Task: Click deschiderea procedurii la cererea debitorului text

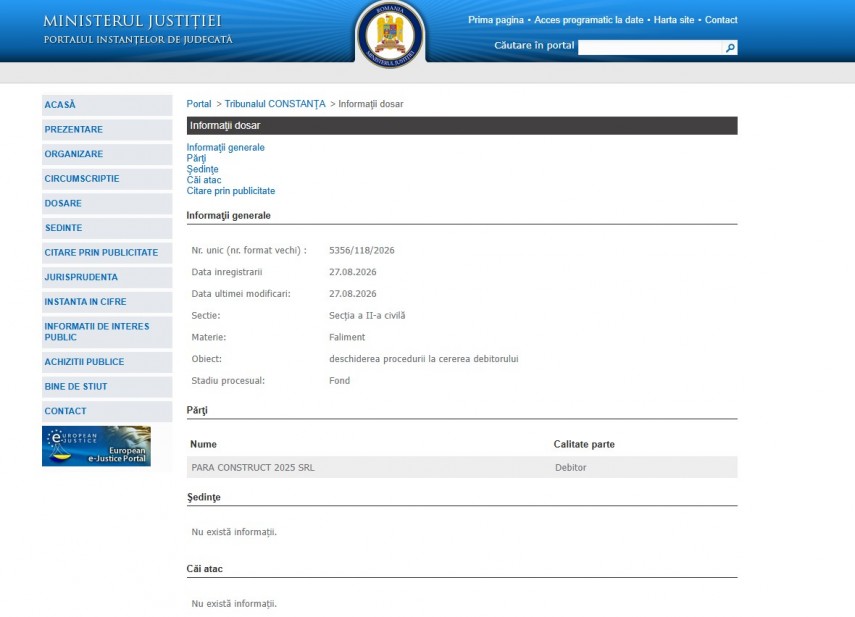Action: [424, 359]
